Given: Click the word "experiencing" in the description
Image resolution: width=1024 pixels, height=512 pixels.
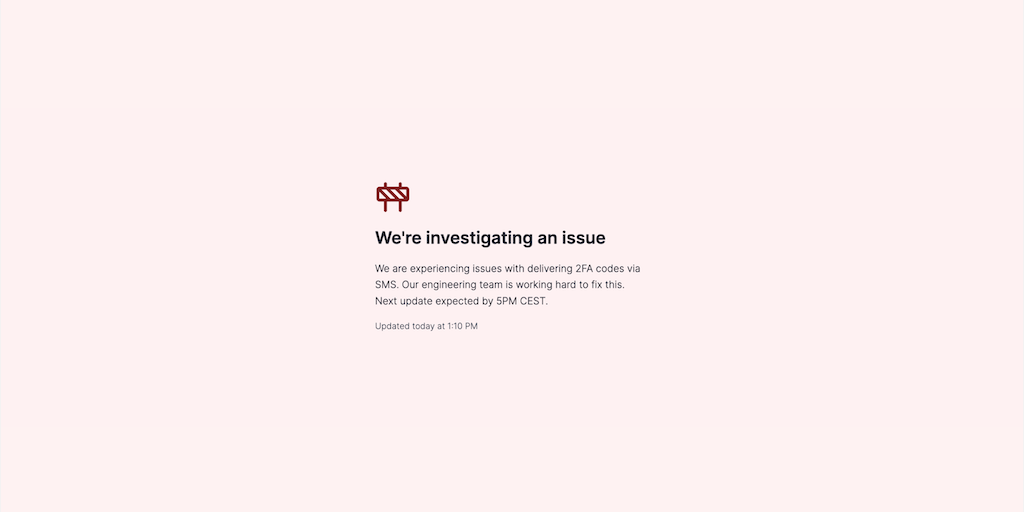Looking at the screenshot, I should coord(440,268).
